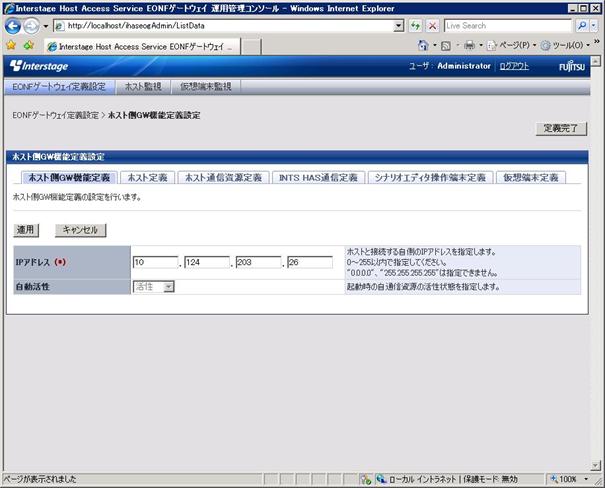Open a new blank browser tab

coord(251,47)
